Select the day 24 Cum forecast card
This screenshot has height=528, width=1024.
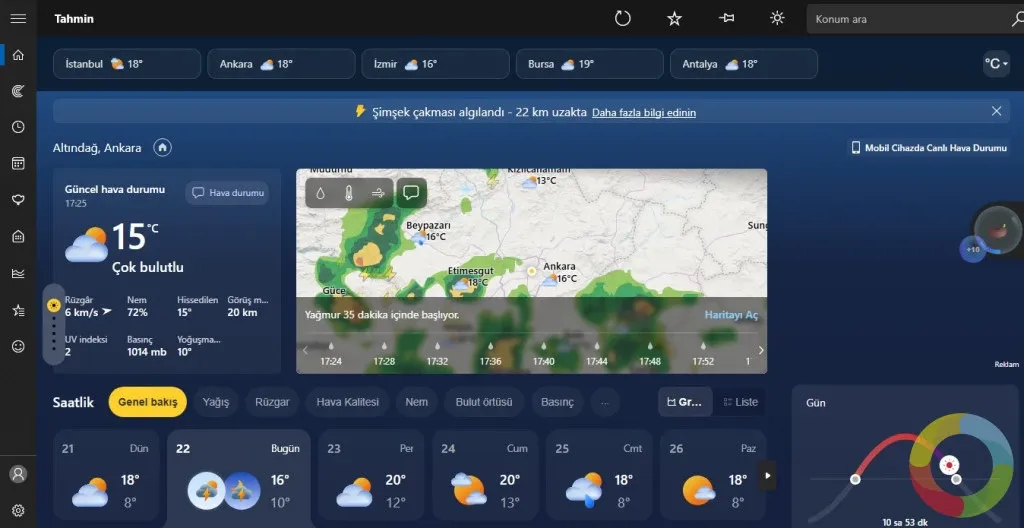coord(485,475)
